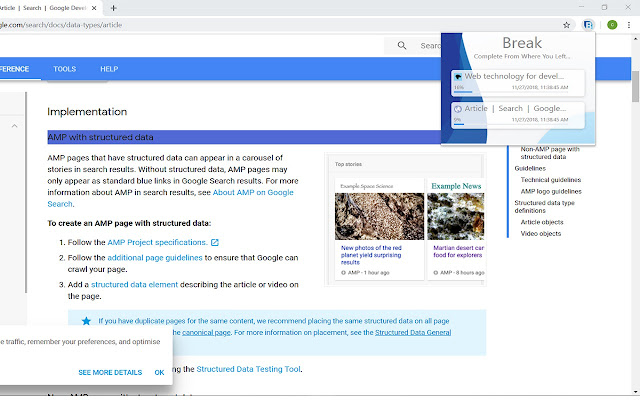Jump to Guidelines in page contents
The width and height of the screenshot is (640, 400).
click(x=530, y=169)
